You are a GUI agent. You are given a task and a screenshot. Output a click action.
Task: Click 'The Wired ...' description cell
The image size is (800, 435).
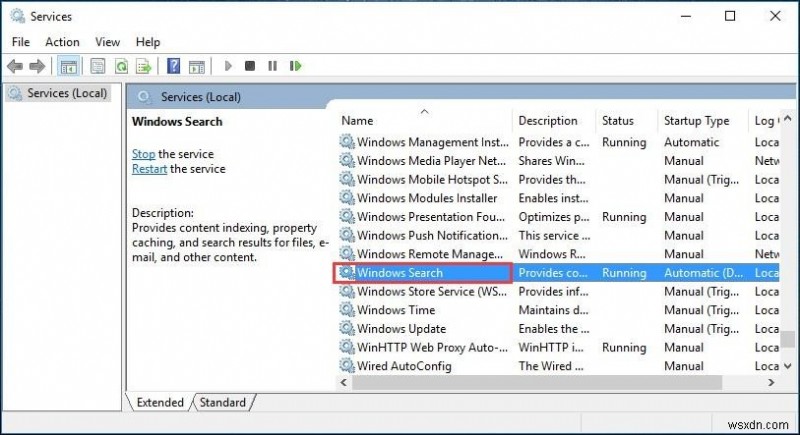(551, 366)
